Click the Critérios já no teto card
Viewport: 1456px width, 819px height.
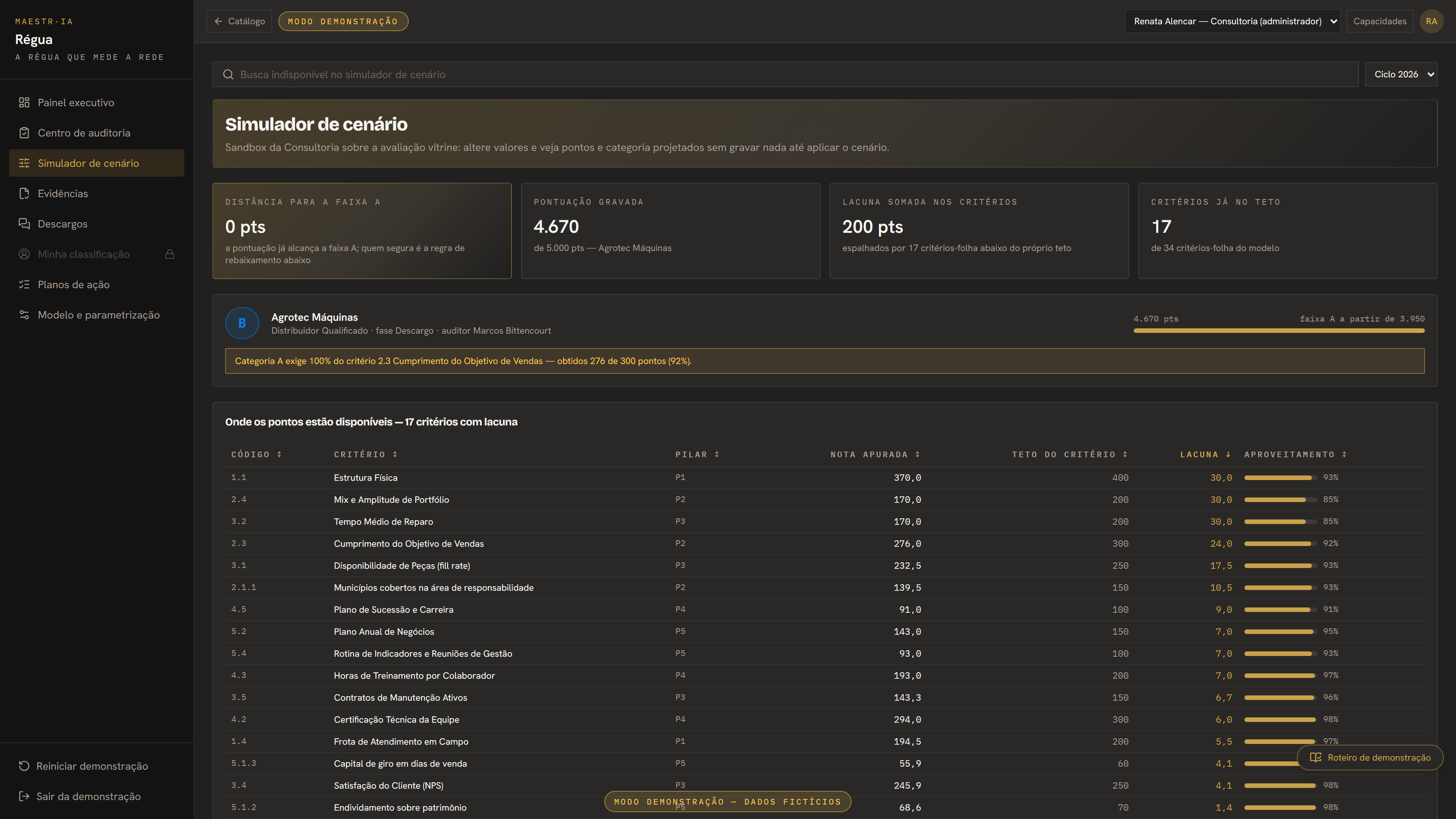pos(1288,231)
